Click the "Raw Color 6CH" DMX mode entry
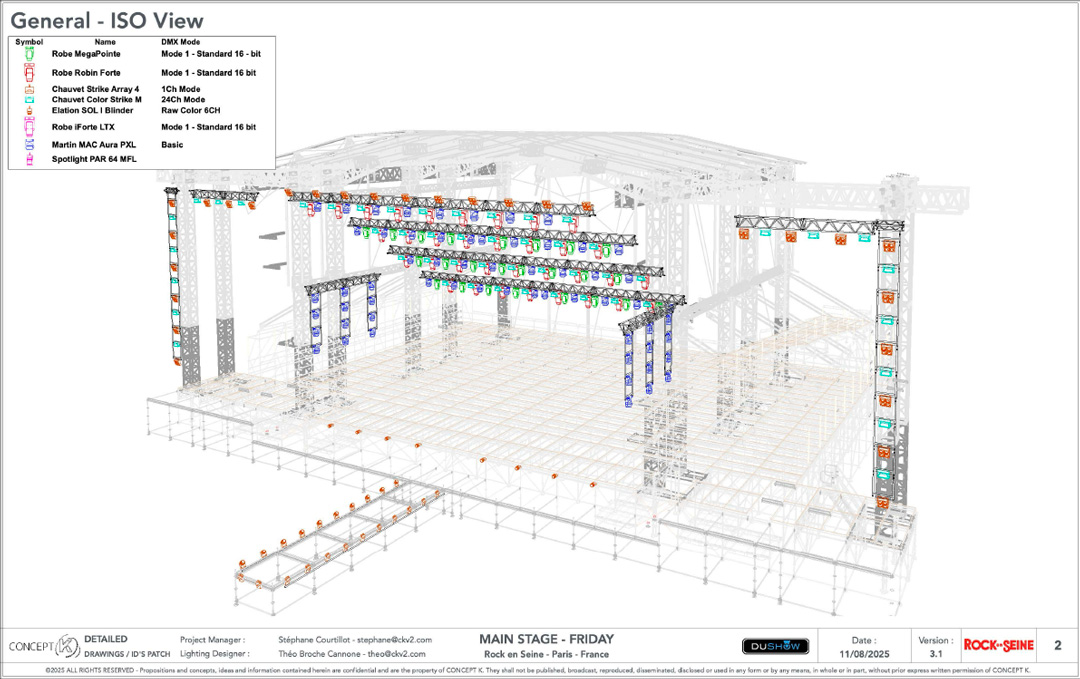Screen dimensions: 1080x679 [x=190, y=111]
